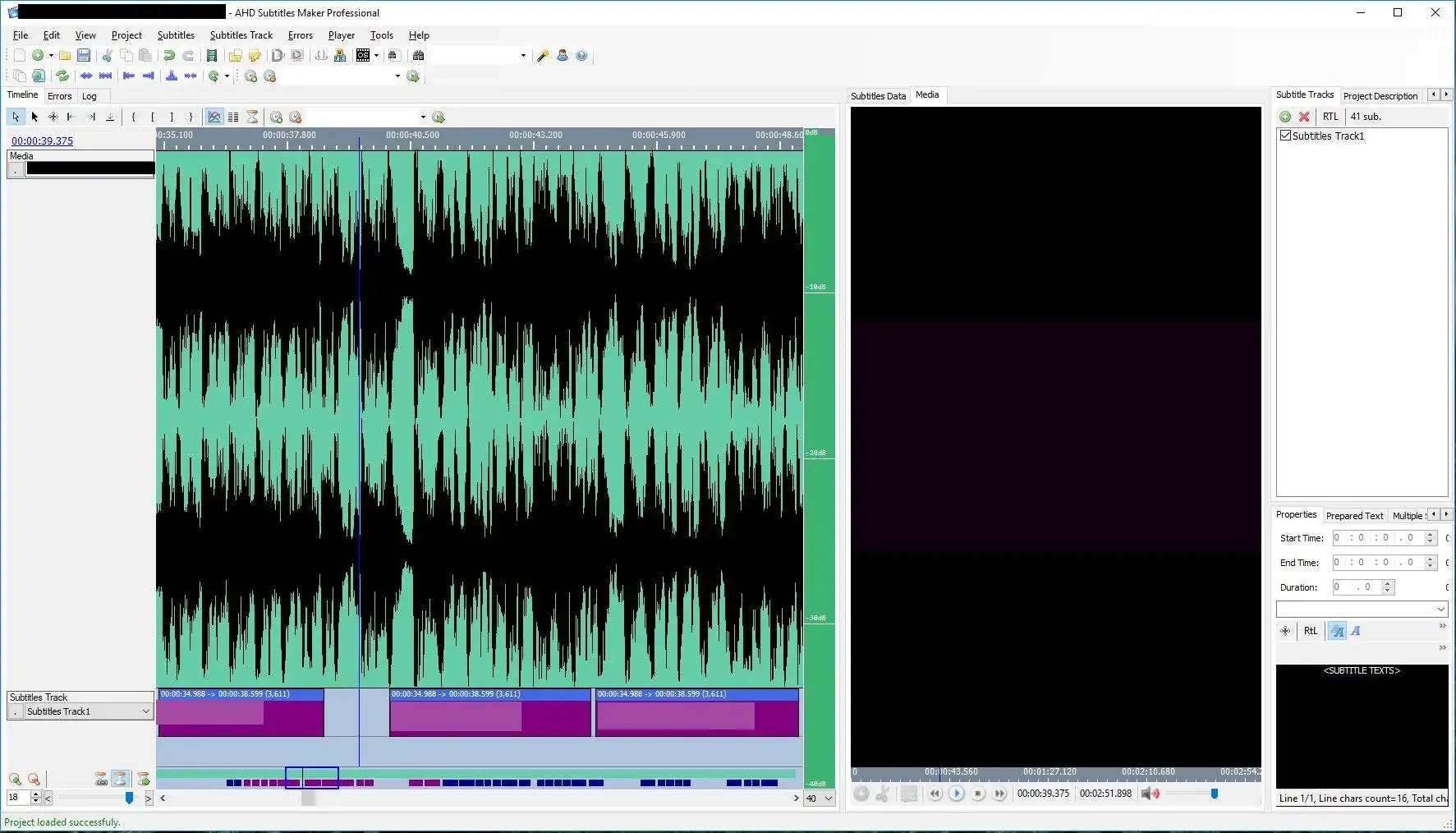Image resolution: width=1456 pixels, height=833 pixels.
Task: Toggle the columns view button in timeline toolbar
Action: [x=233, y=117]
